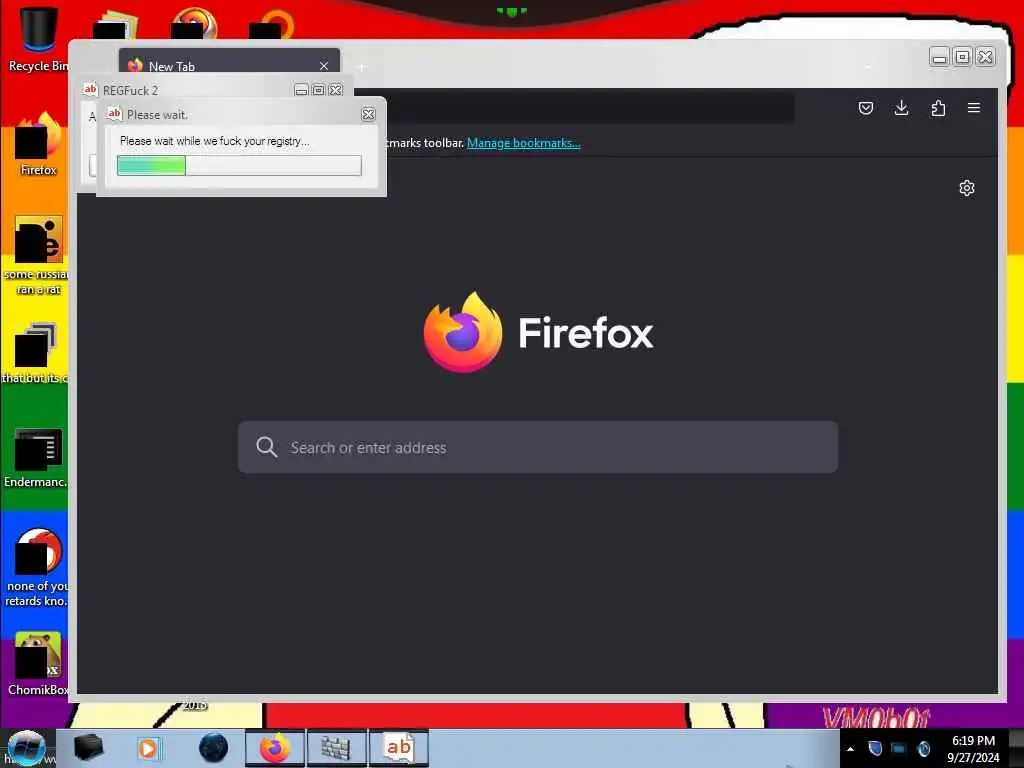Viewport: 1024px width, 768px height.
Task: Click the shield tray icon
Action: coord(875,748)
